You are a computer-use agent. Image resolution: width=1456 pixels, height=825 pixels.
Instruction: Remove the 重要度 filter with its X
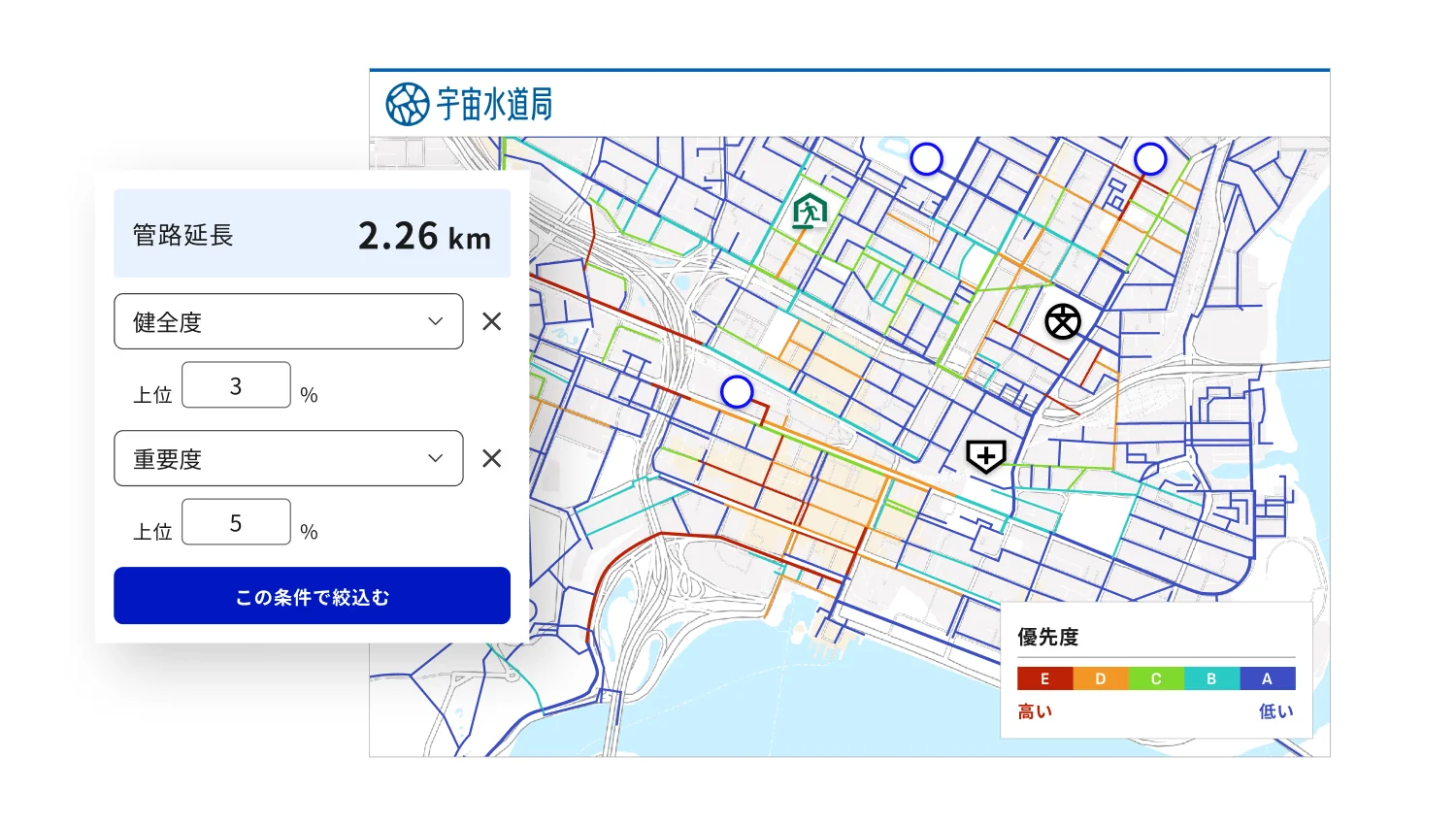point(492,458)
